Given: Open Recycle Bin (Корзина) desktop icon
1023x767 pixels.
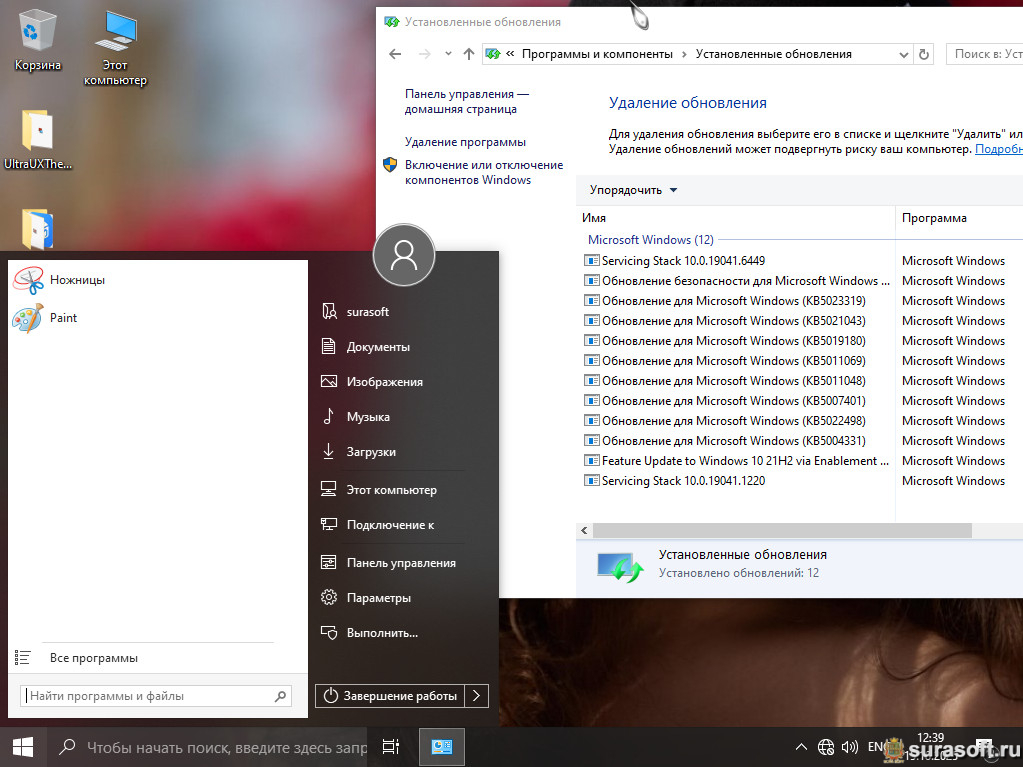Looking at the screenshot, I should point(37,40).
